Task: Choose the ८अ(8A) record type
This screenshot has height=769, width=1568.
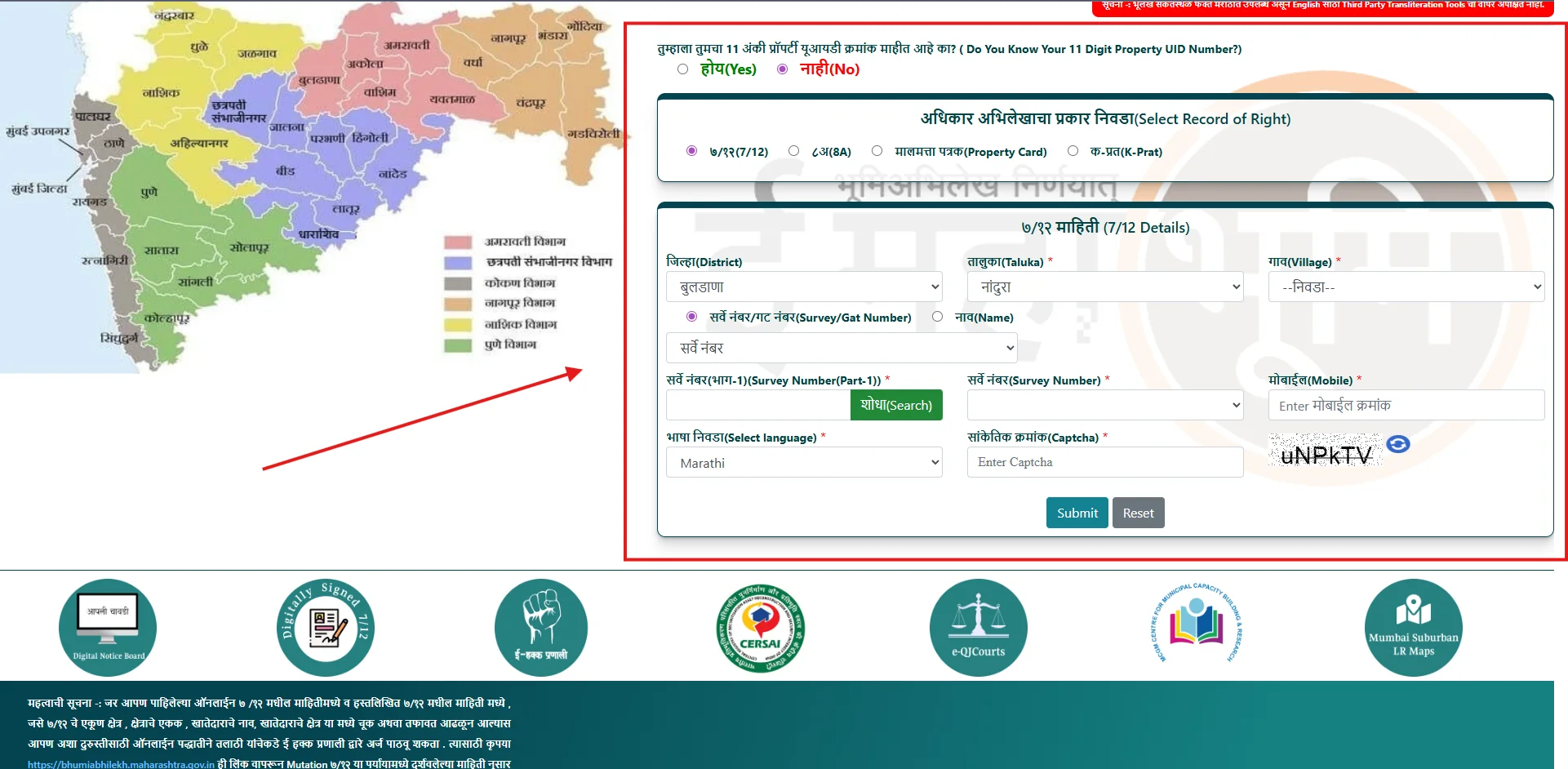Action: 793,150
